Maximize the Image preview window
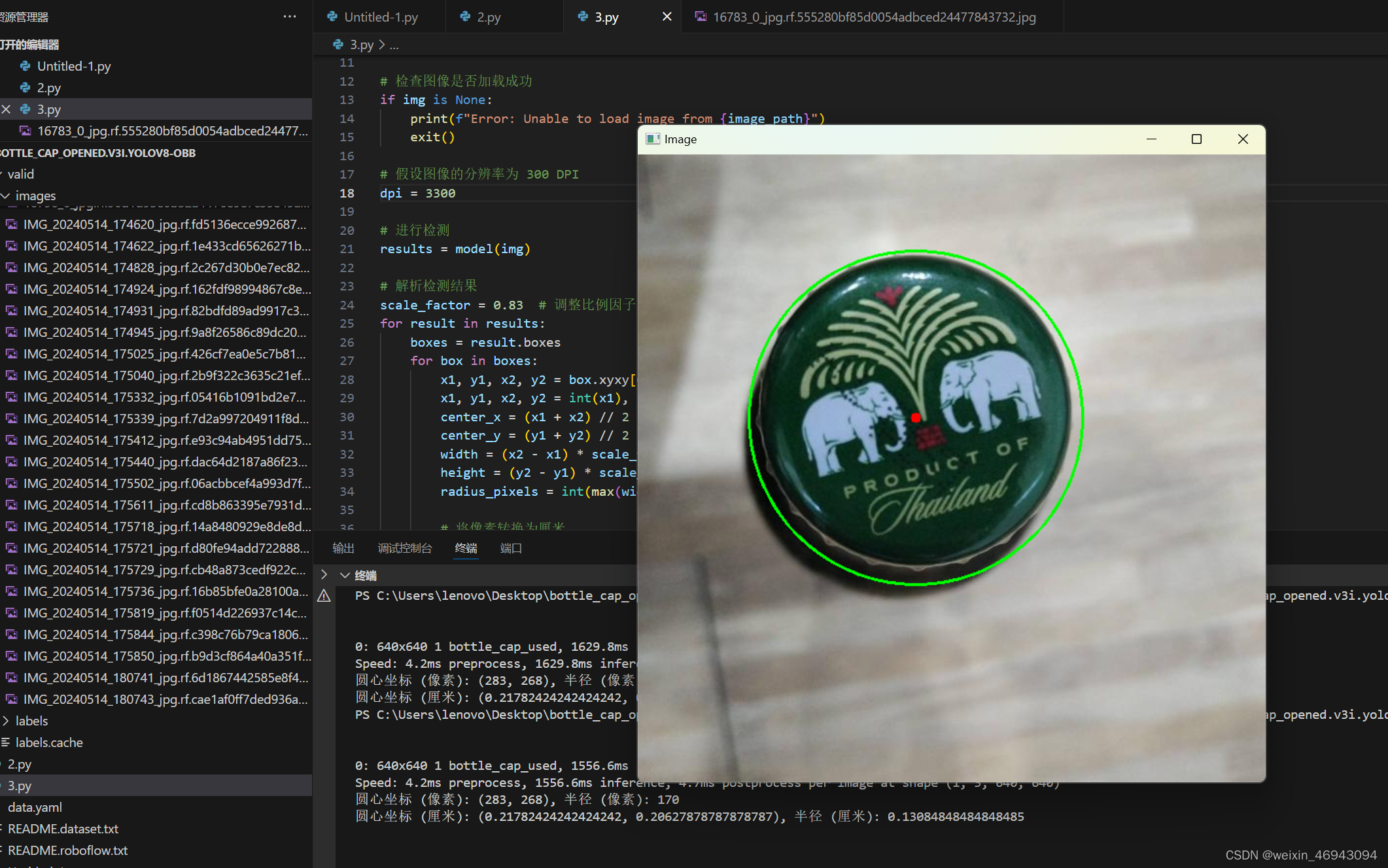Viewport: 1388px width, 868px height. tap(1196, 139)
